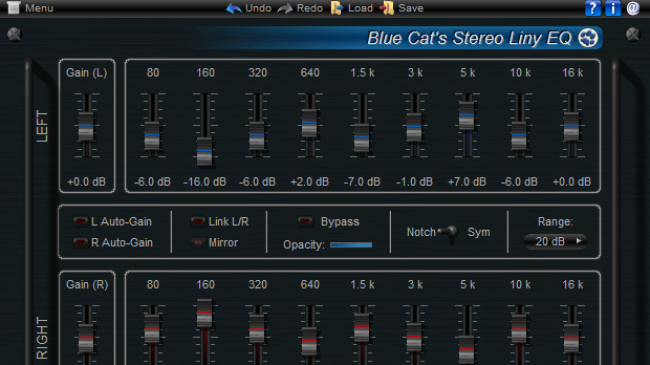The width and height of the screenshot is (650, 365).
Task: Click the left 5 k band fader
Action: pyautogui.click(x=466, y=116)
